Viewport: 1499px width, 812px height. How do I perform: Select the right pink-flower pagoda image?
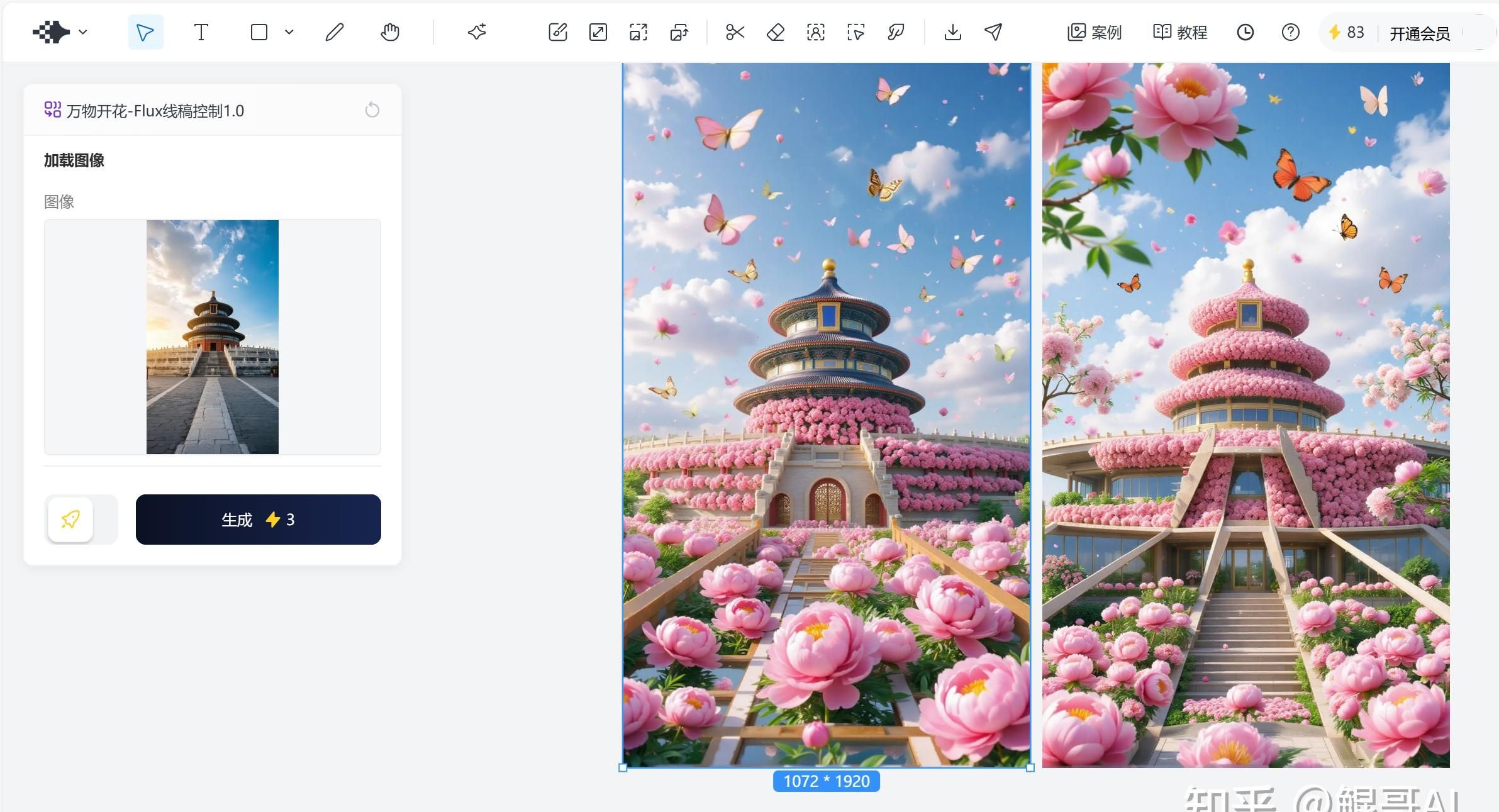point(1245,415)
